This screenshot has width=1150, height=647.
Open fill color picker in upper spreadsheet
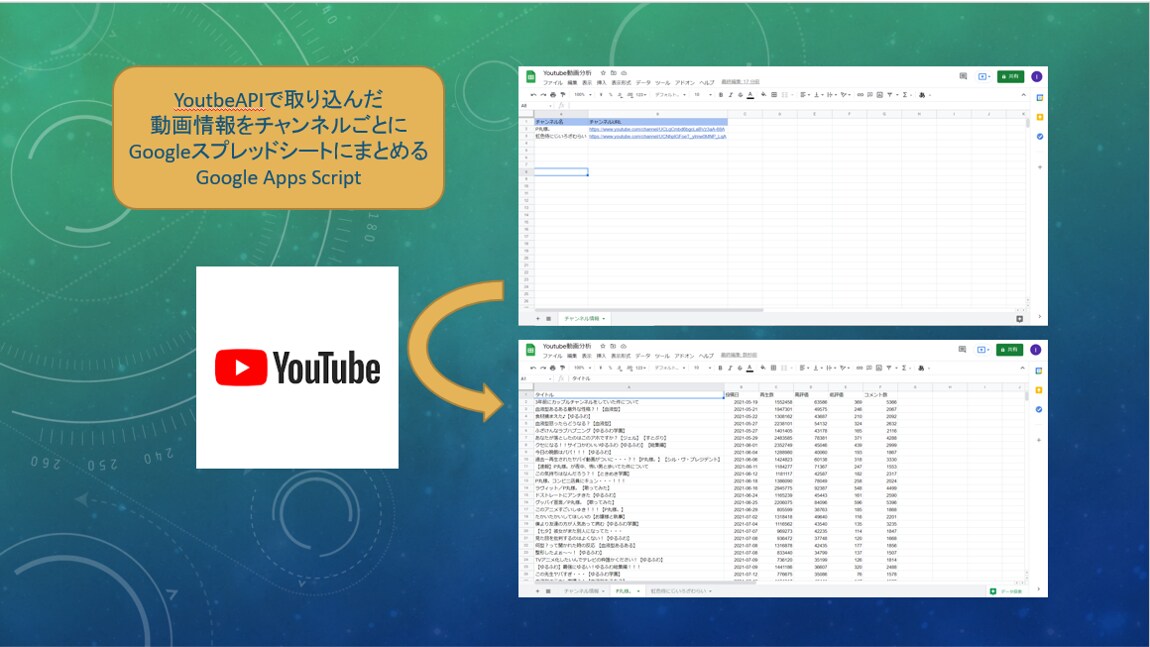click(763, 95)
